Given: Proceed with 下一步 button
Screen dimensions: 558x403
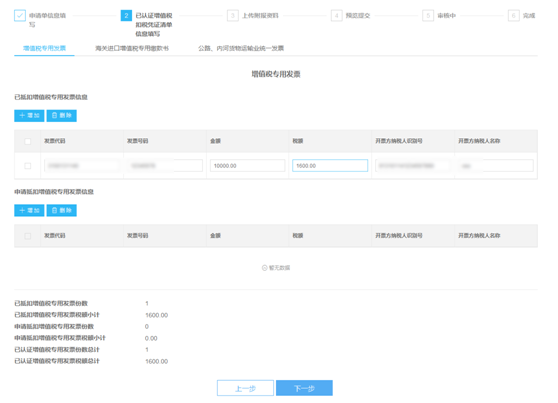Looking at the screenshot, I should coord(304,388).
